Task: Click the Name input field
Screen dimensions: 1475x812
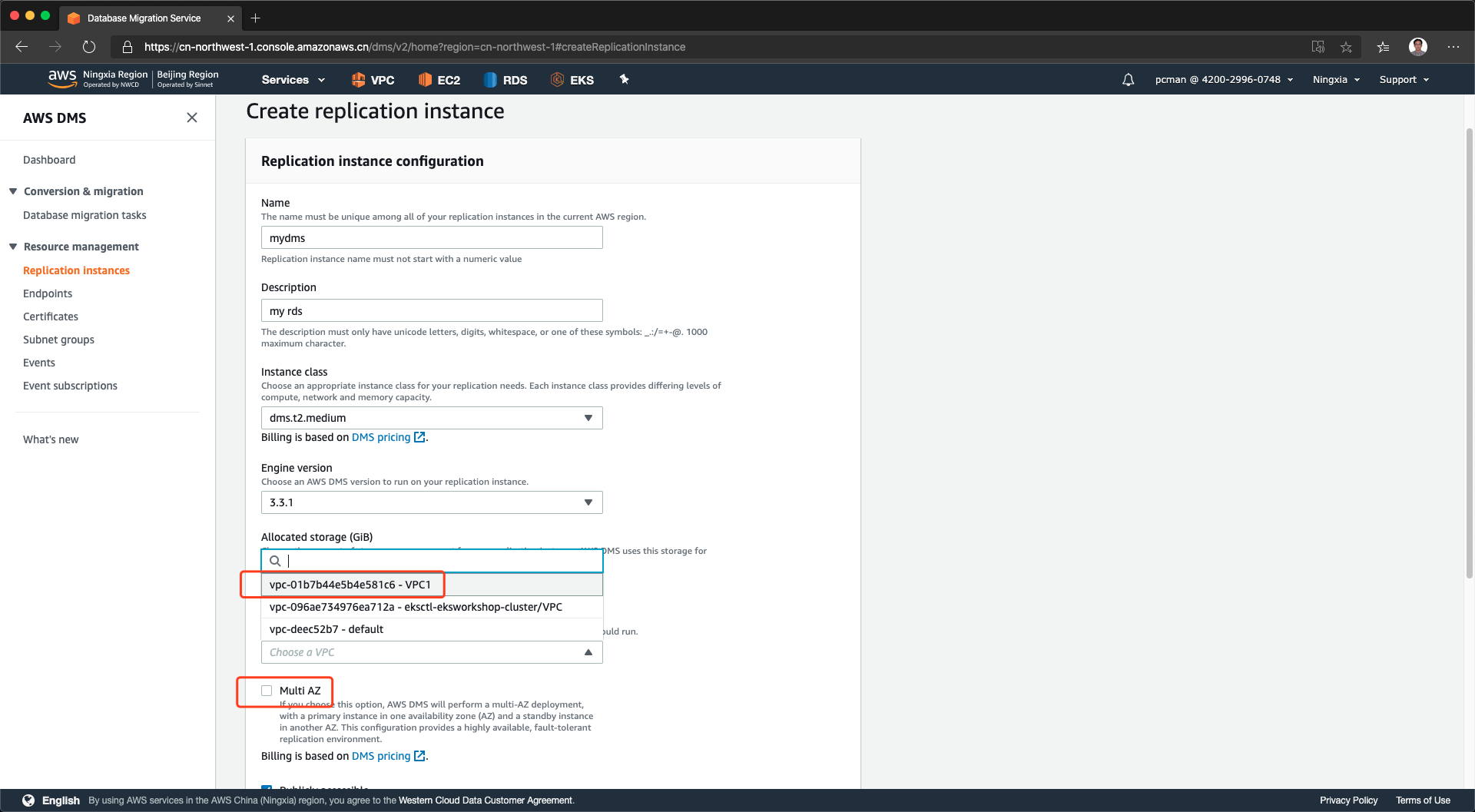Action: click(432, 238)
